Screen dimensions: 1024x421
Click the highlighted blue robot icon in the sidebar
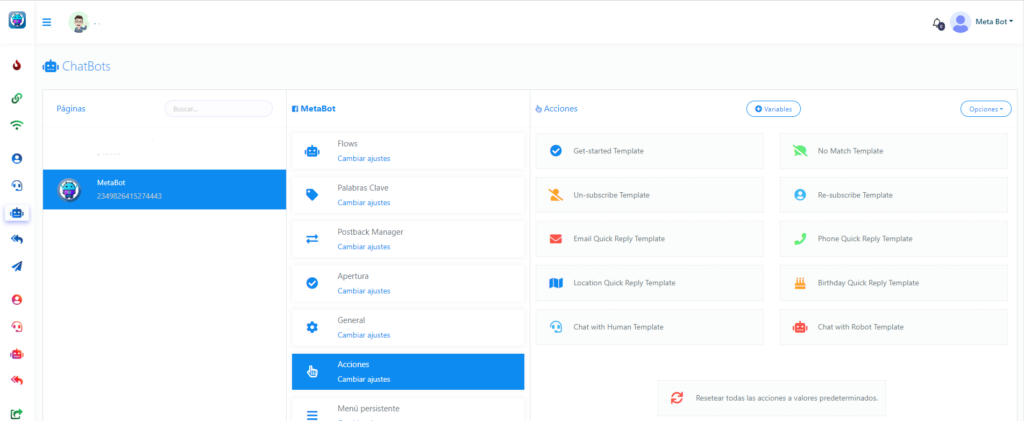(17, 213)
